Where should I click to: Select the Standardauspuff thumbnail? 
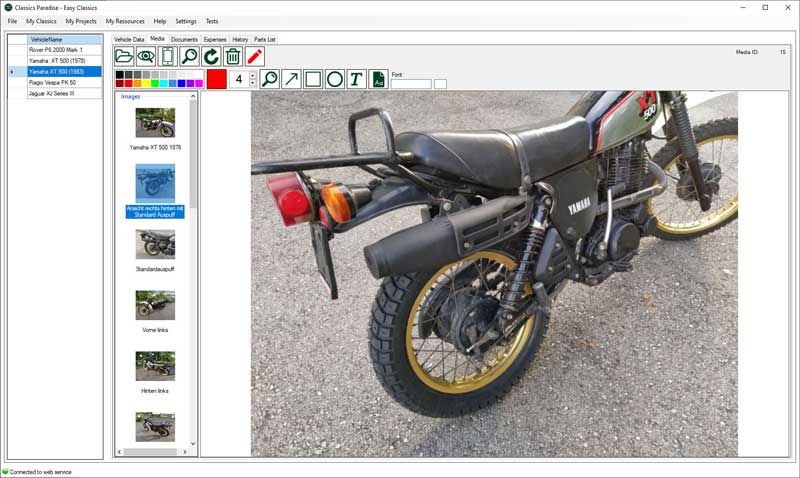(x=155, y=244)
